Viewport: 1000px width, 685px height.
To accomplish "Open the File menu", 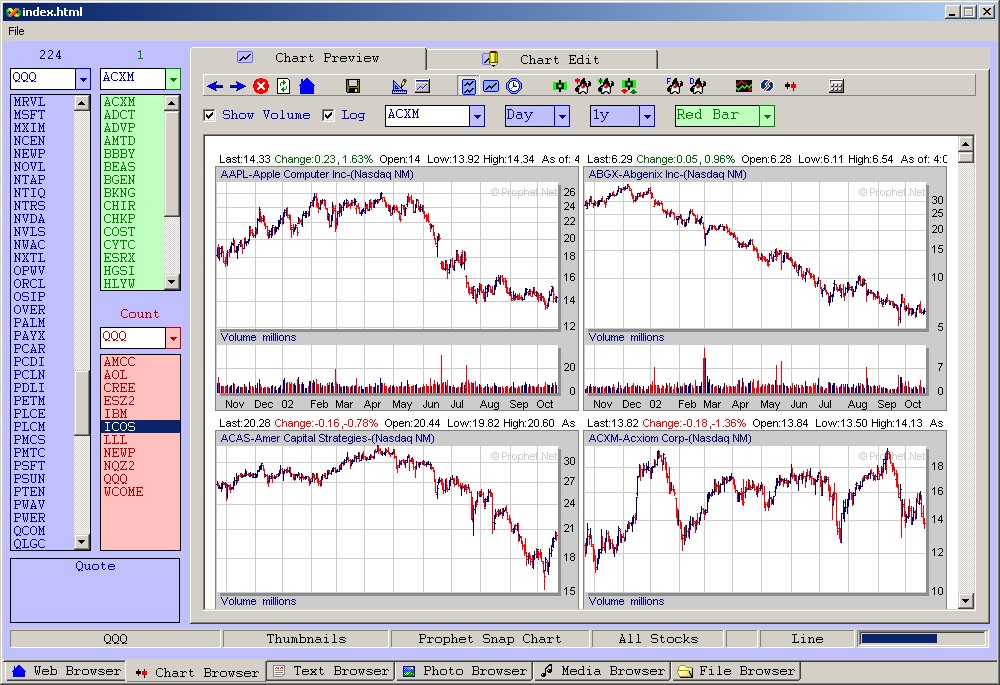I will pos(16,31).
